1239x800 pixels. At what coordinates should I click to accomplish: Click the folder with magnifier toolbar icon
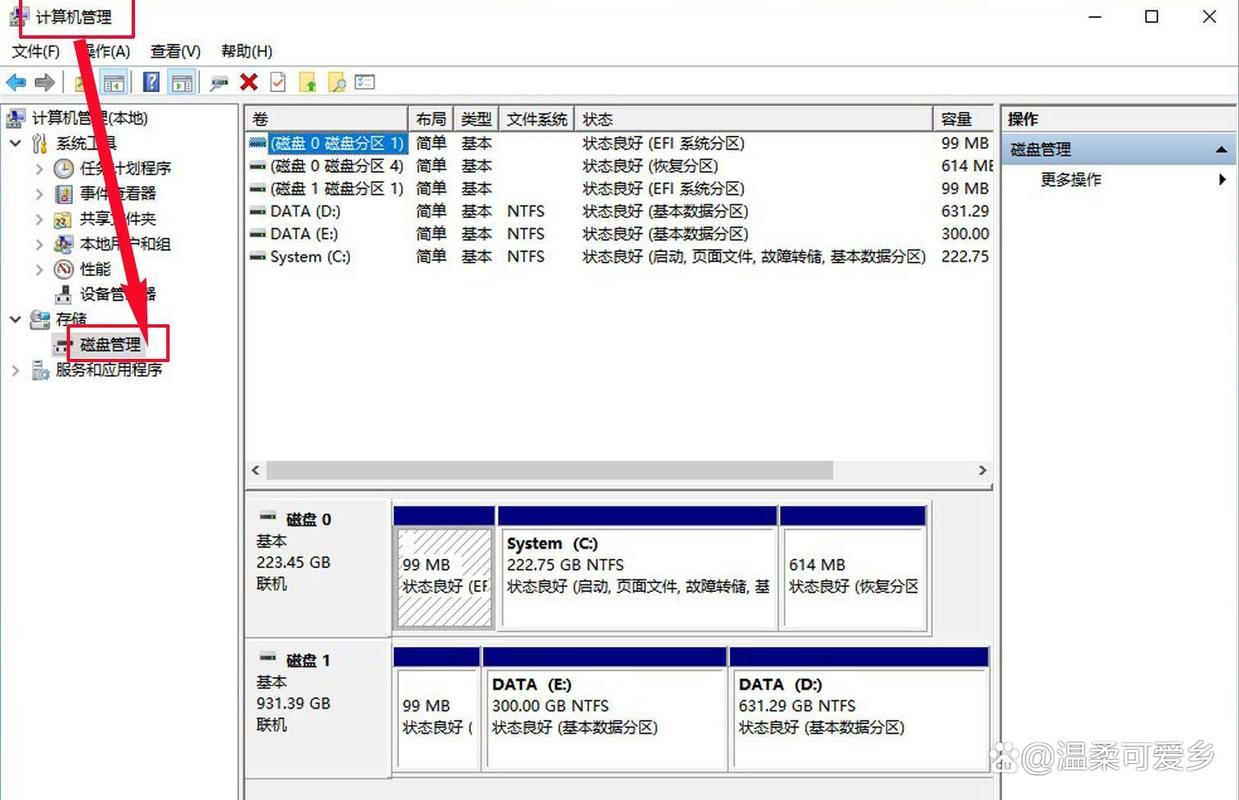(336, 82)
